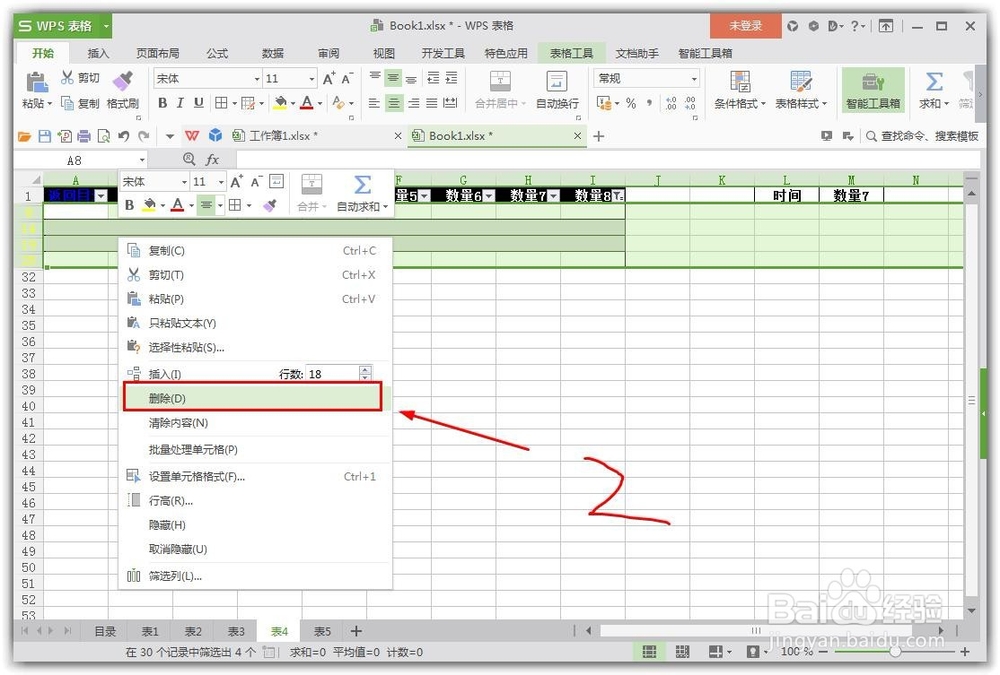Open the 插入 ribbon tab
The width and height of the screenshot is (1000, 675).
tap(98, 53)
